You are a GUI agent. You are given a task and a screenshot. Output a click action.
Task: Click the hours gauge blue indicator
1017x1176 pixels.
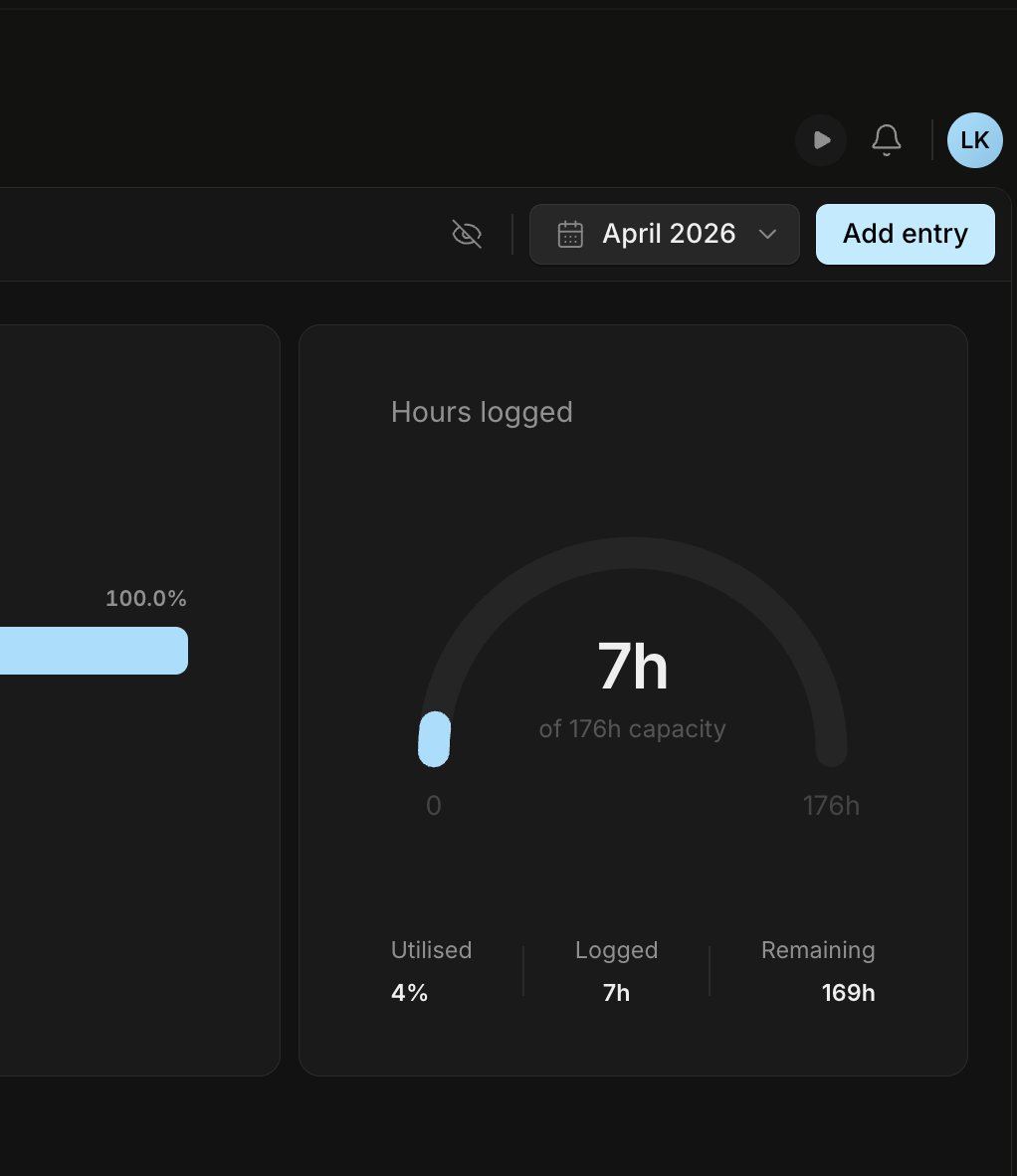434,739
